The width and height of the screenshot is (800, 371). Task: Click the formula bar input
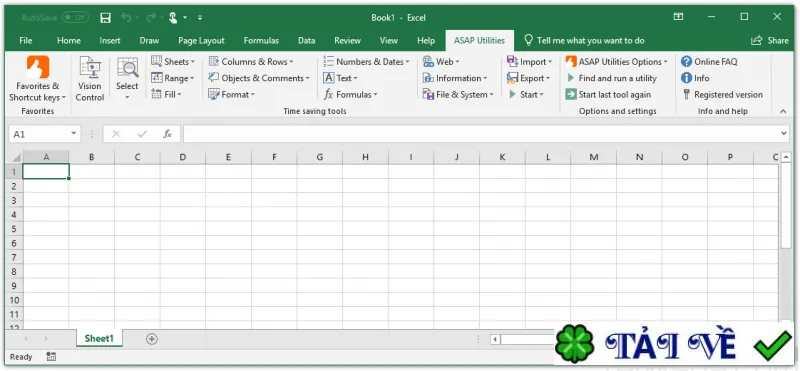[481, 134]
